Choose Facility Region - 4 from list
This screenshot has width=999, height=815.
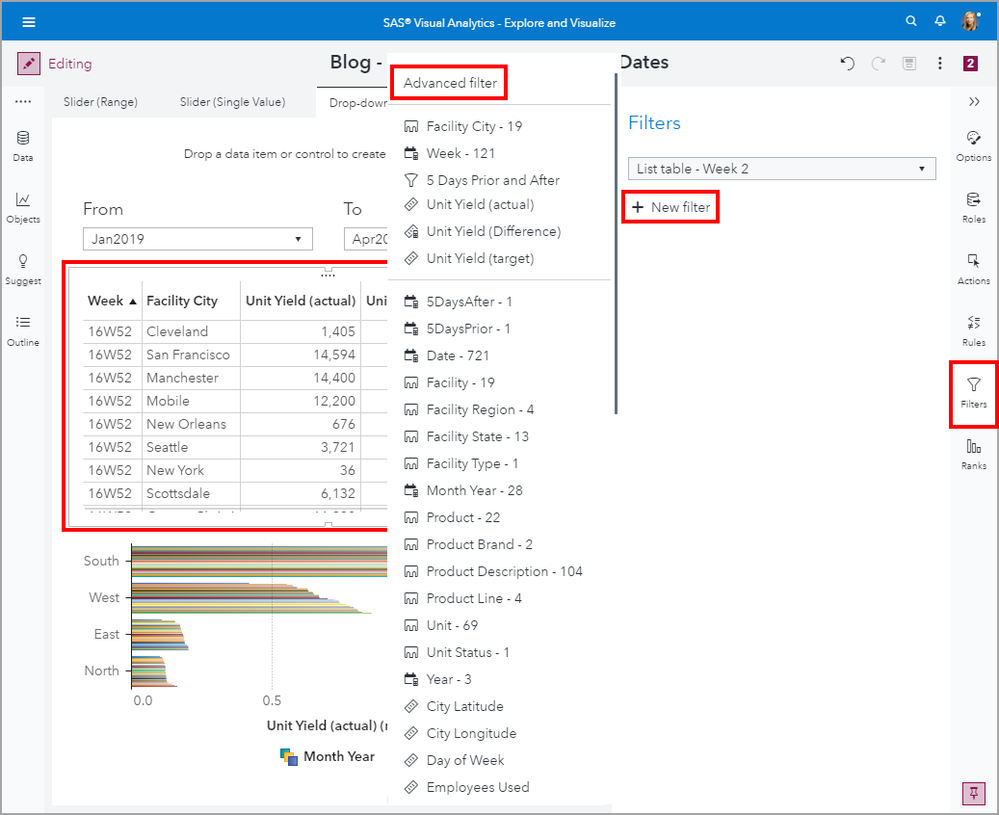tap(479, 410)
